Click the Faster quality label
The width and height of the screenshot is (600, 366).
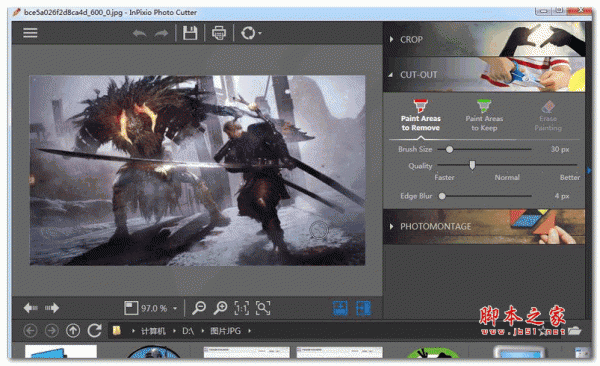tap(444, 178)
